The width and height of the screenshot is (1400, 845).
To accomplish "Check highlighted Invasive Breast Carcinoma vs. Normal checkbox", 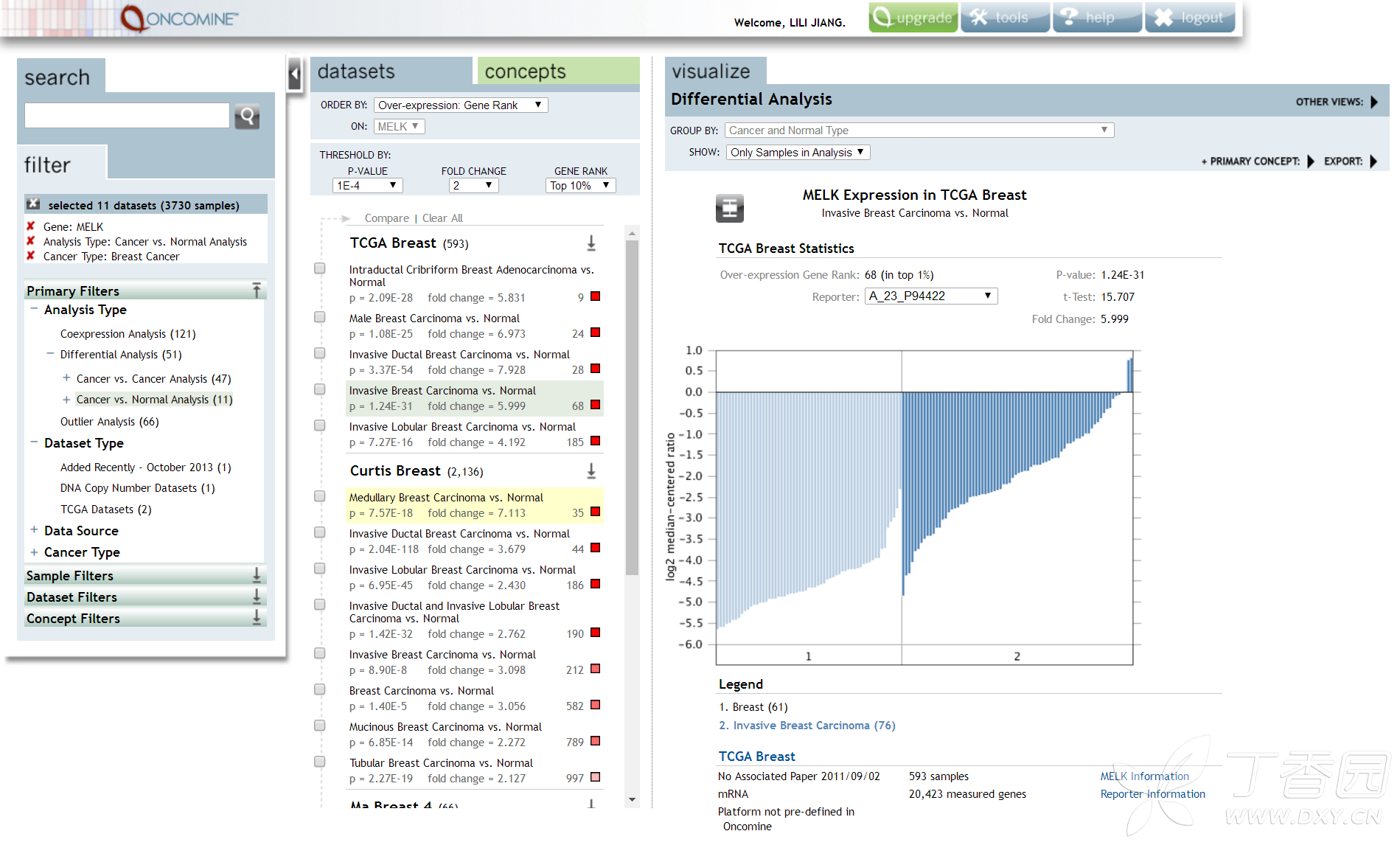I will point(320,389).
